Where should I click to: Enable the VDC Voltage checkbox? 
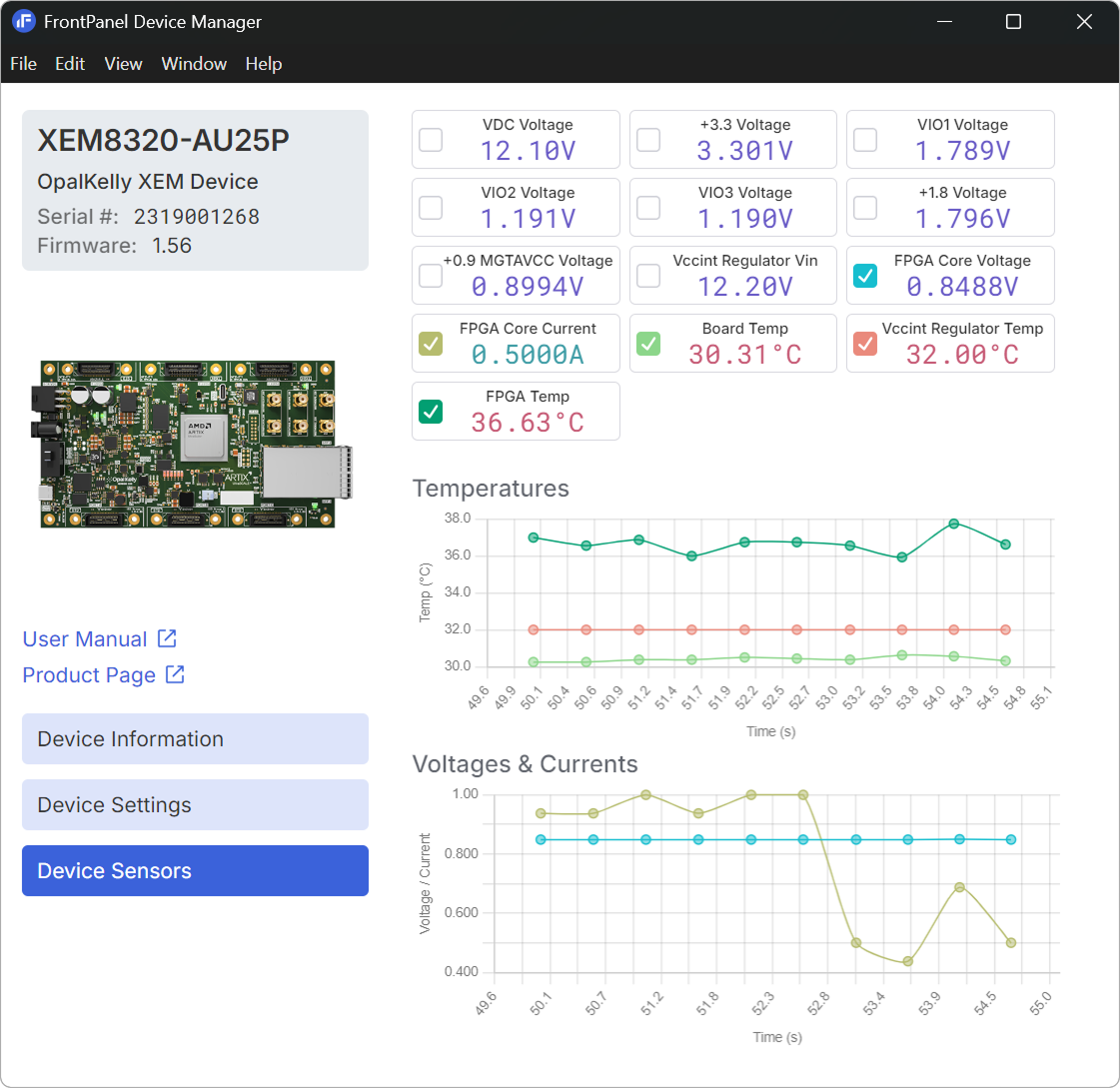click(x=431, y=140)
